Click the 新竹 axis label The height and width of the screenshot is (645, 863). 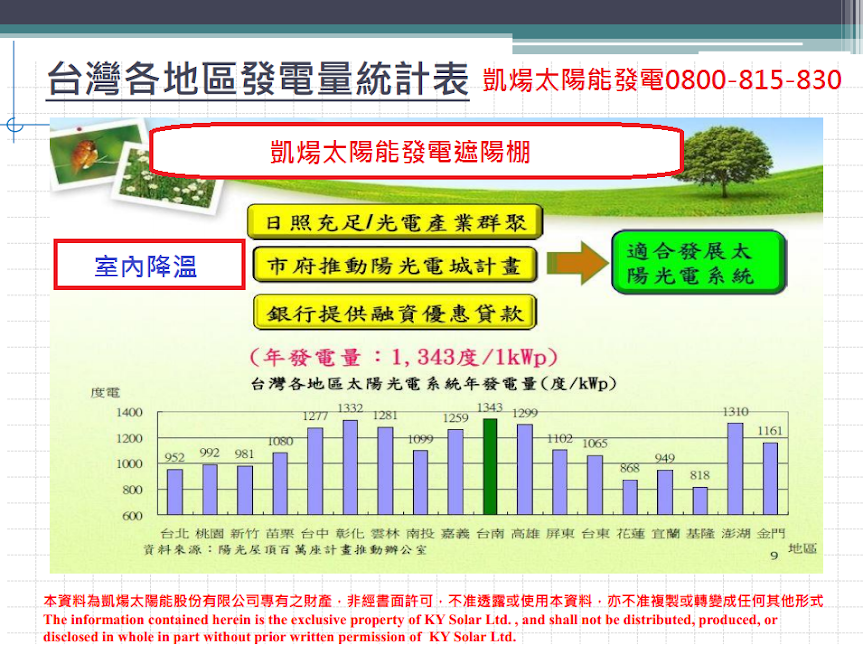245,533
